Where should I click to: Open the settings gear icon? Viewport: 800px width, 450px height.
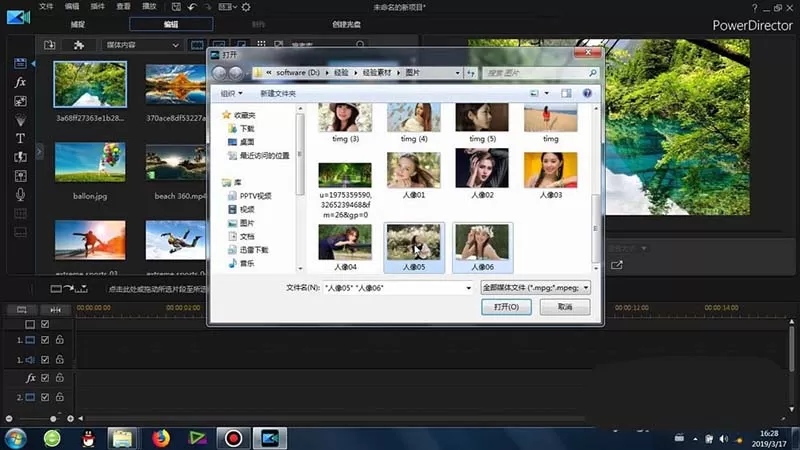(x=246, y=7)
